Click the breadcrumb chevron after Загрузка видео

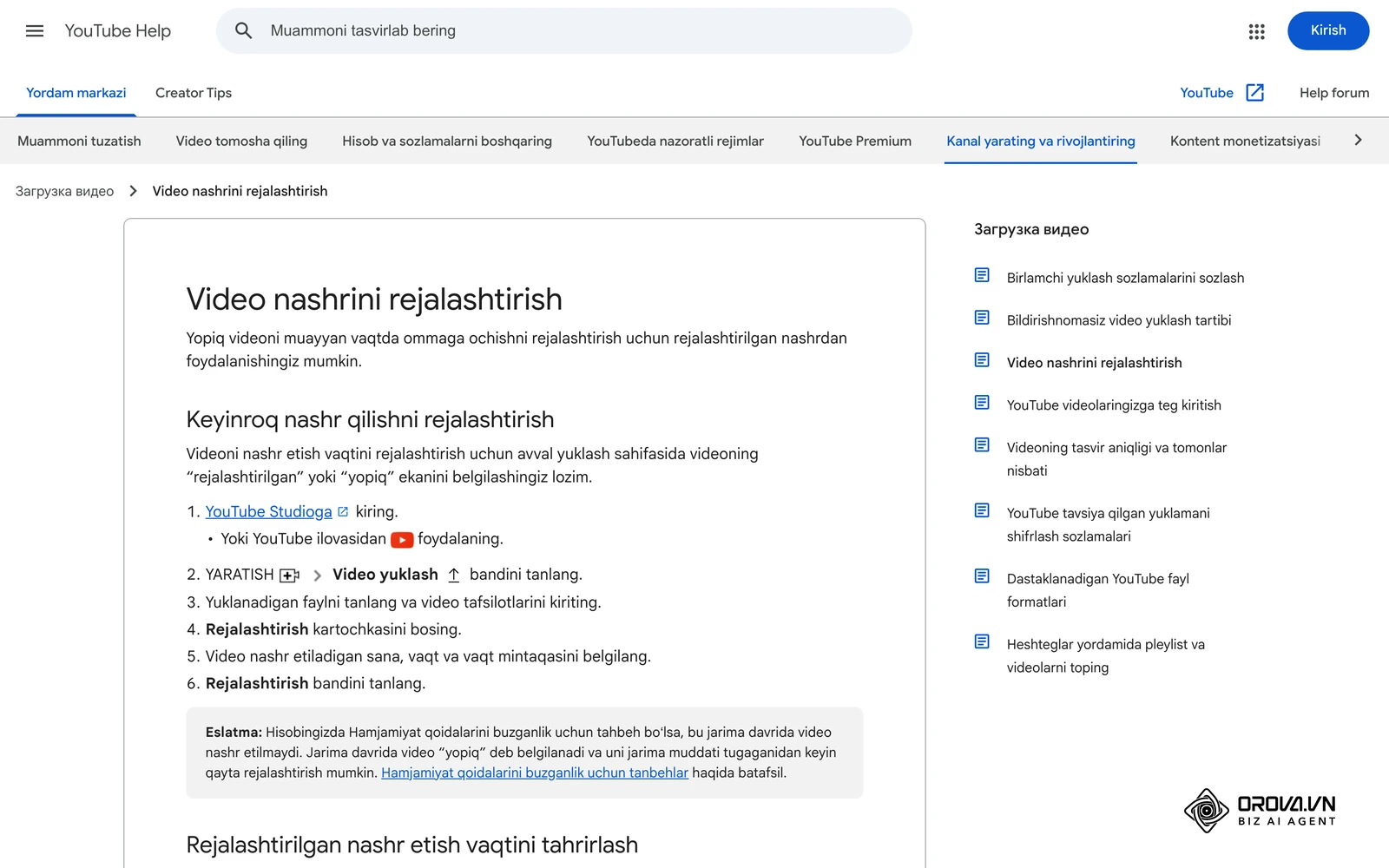tap(133, 191)
